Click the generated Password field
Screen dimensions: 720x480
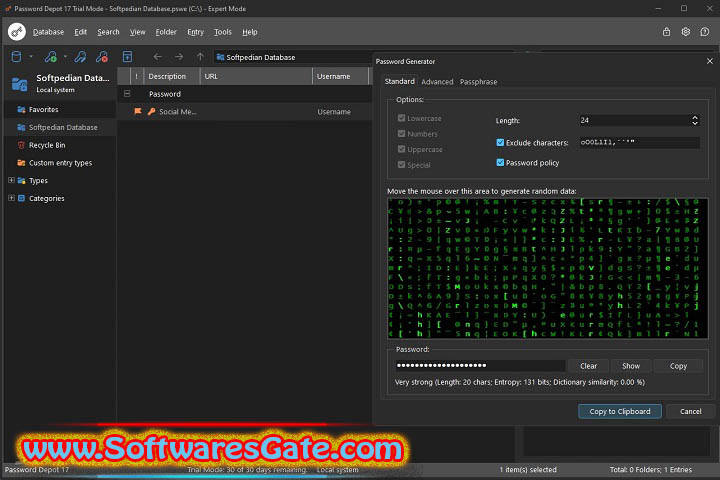(480, 366)
